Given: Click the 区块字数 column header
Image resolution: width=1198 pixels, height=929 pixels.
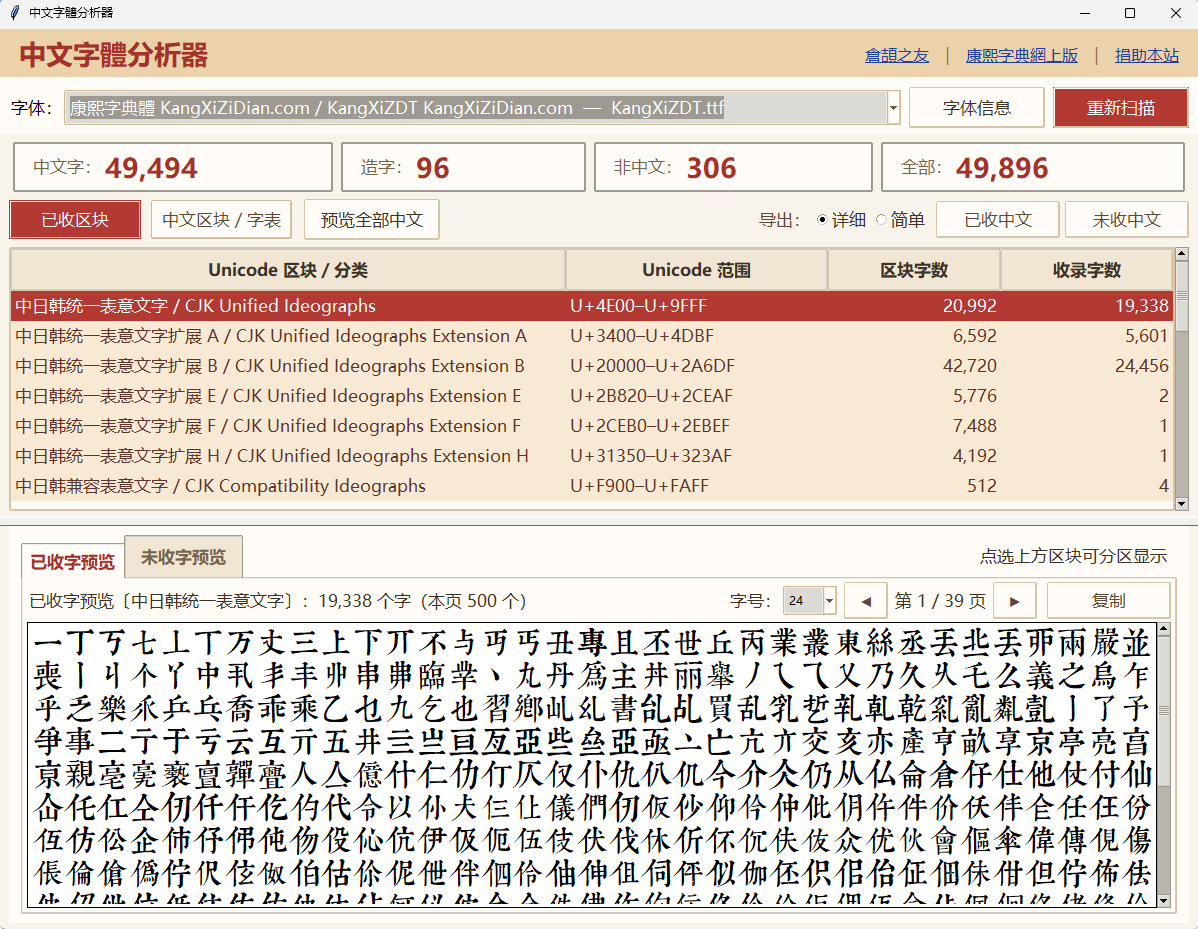Looking at the screenshot, I should 914,270.
